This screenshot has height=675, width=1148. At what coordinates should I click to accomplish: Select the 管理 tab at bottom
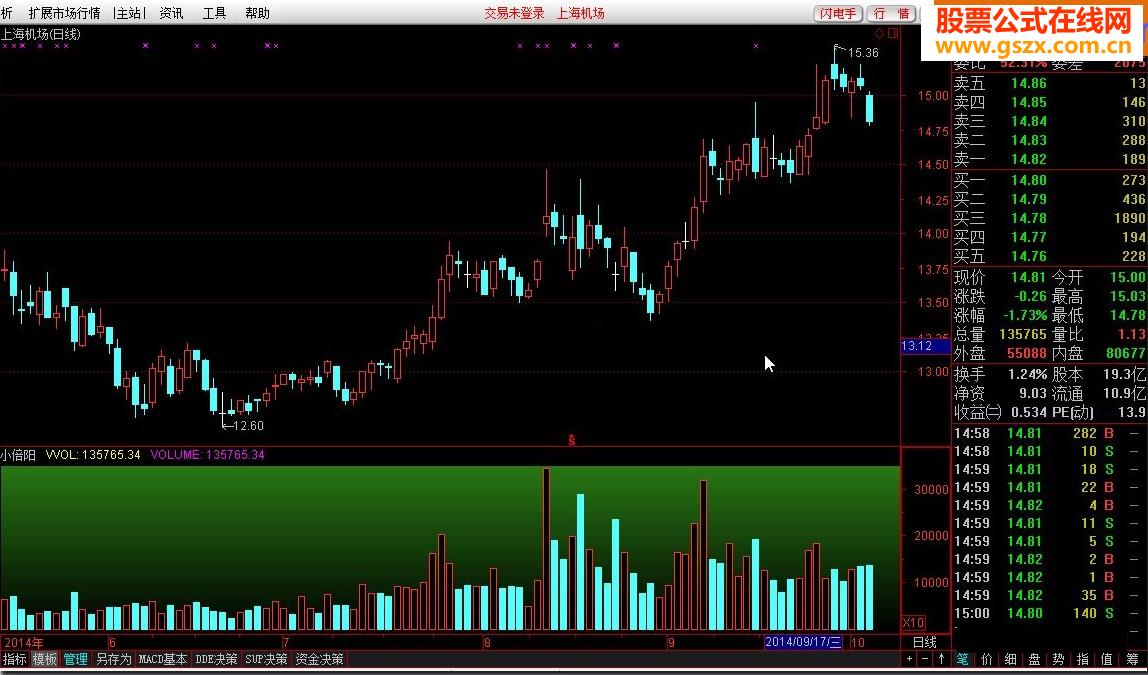75,660
